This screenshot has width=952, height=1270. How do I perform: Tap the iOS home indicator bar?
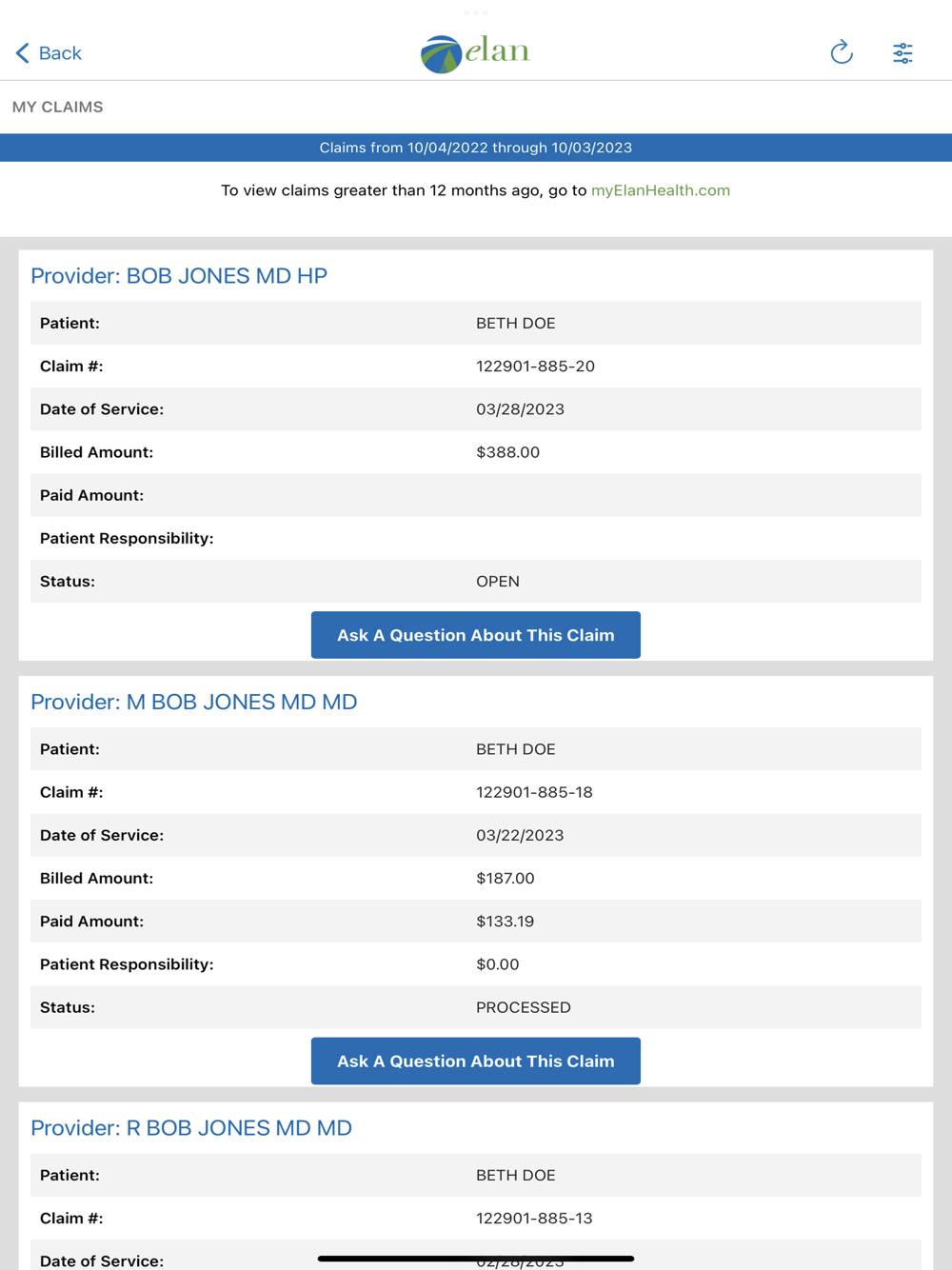[476, 1259]
